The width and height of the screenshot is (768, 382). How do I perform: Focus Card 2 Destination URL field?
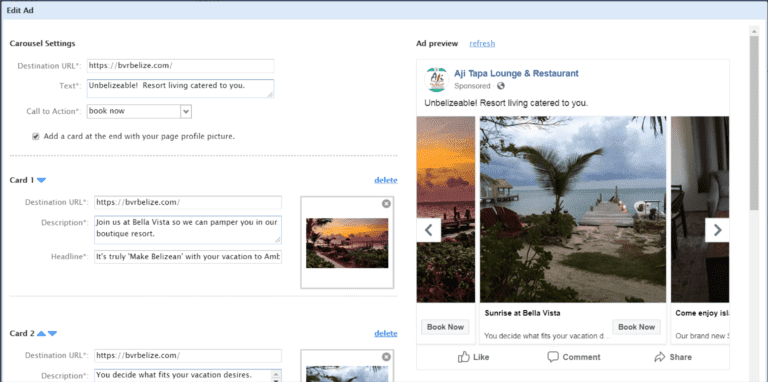(188, 356)
